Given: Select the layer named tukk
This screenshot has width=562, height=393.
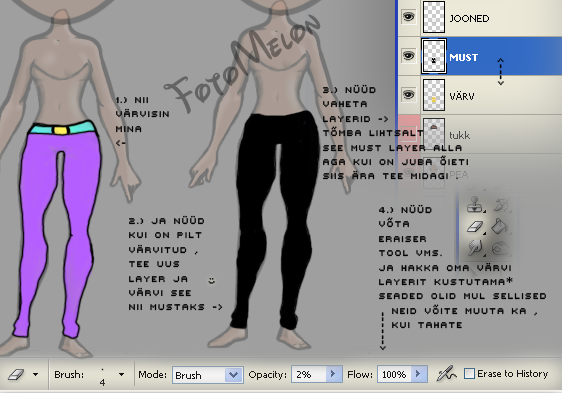Looking at the screenshot, I should click(x=459, y=135).
